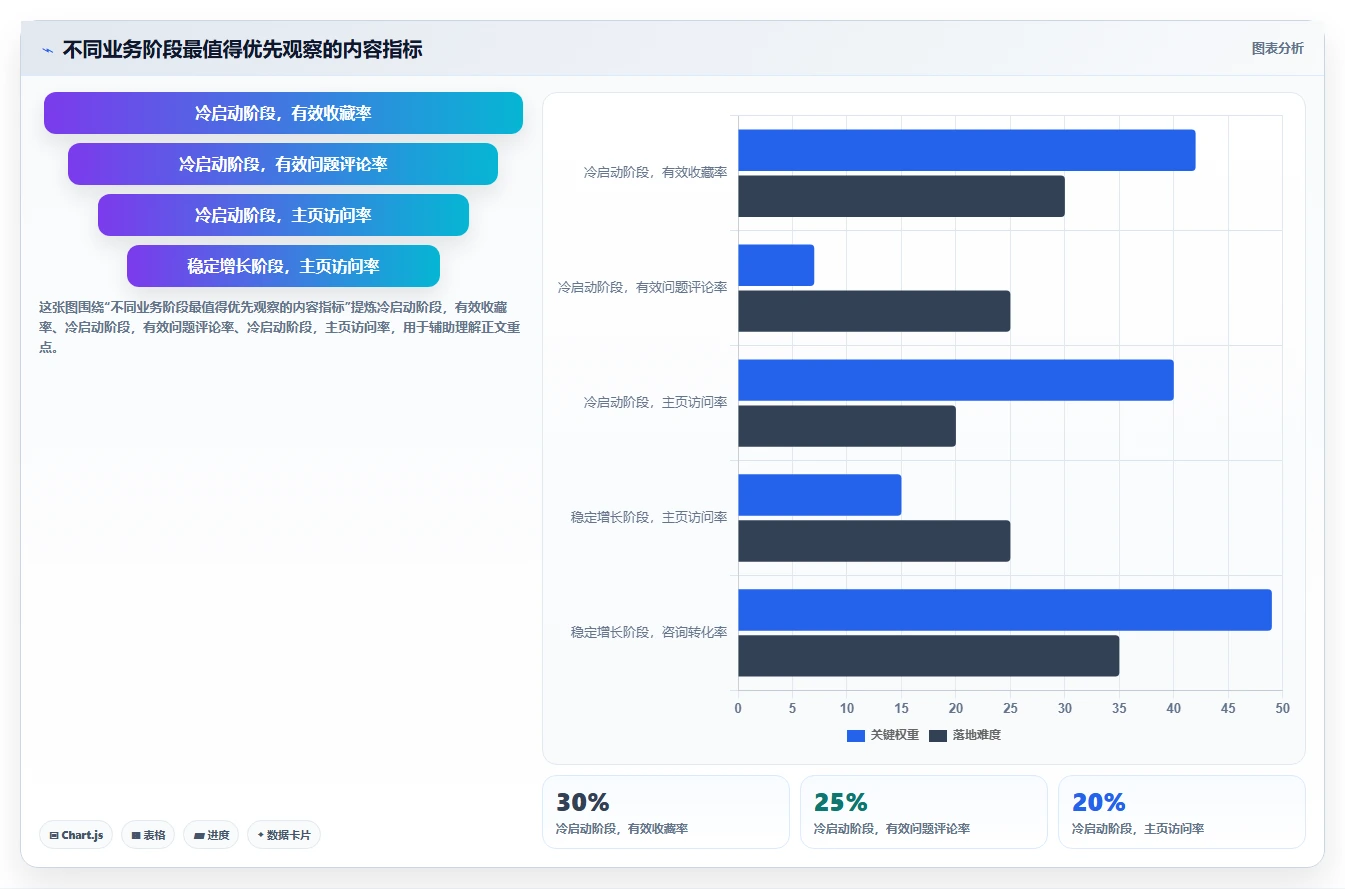
Task: Click y-axis label 冷启动阶段，有效收藏率
Action: pyautogui.click(x=655, y=173)
